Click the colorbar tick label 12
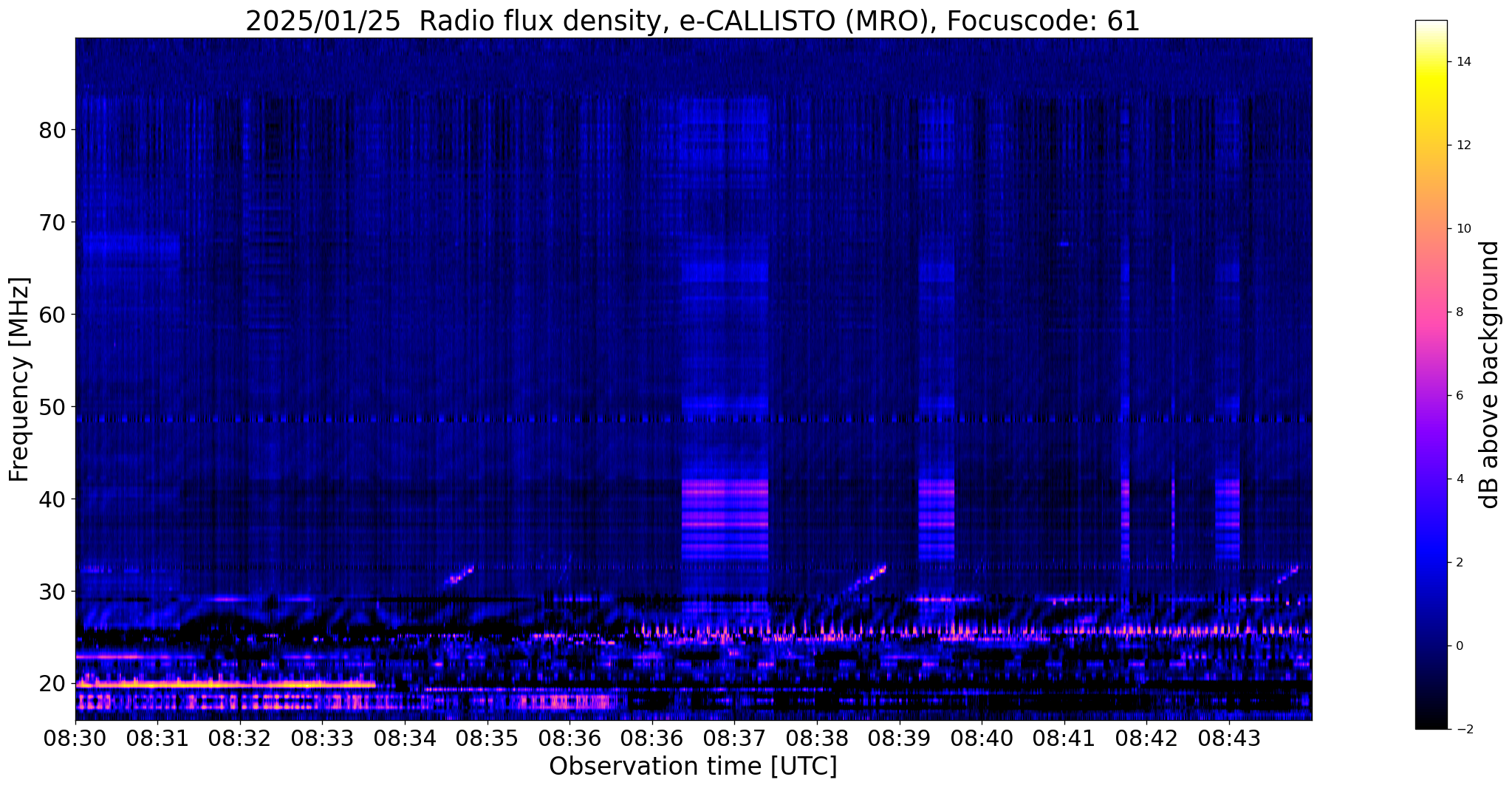This screenshot has height=788, width=1512. click(x=1463, y=145)
